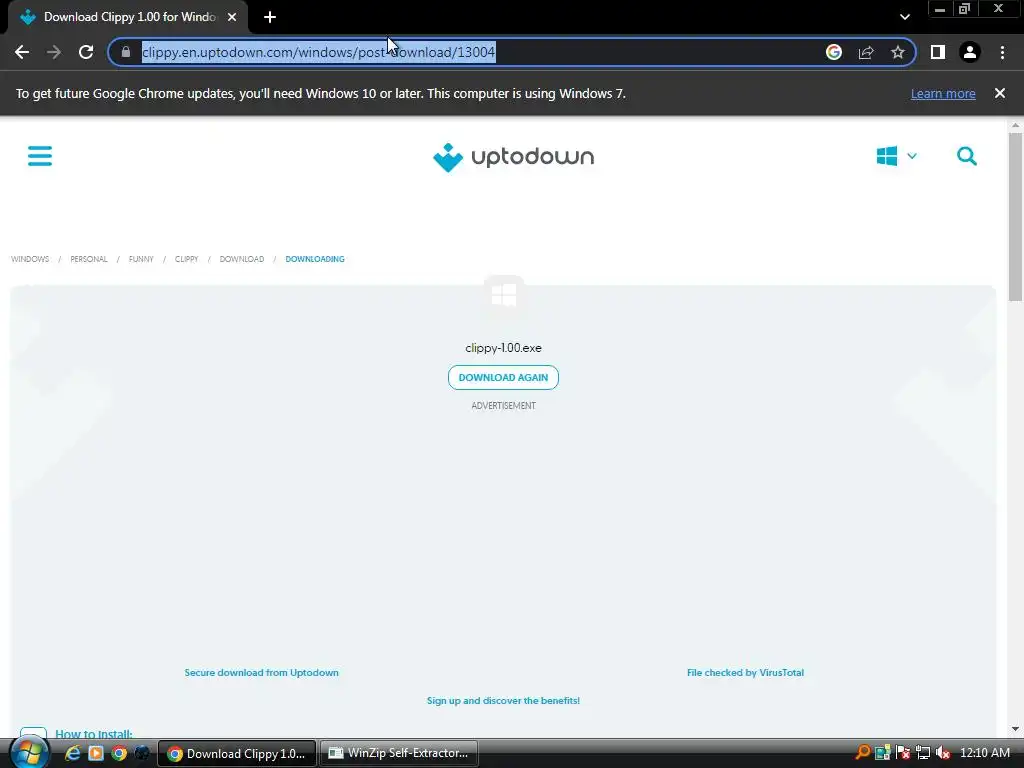Select the Download Clippy browser tab
Screen dimensions: 1024x768
(x=128, y=17)
